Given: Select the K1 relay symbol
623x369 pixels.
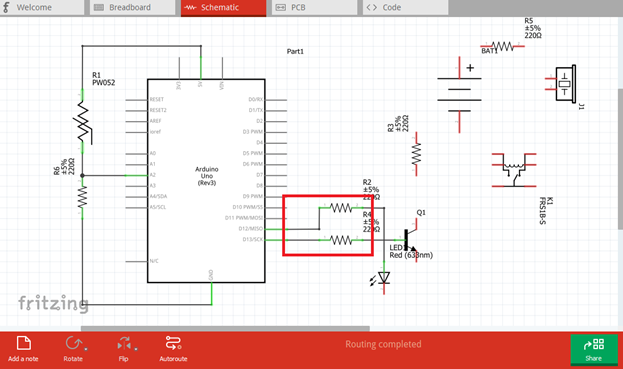Looking at the screenshot, I should (514, 170).
